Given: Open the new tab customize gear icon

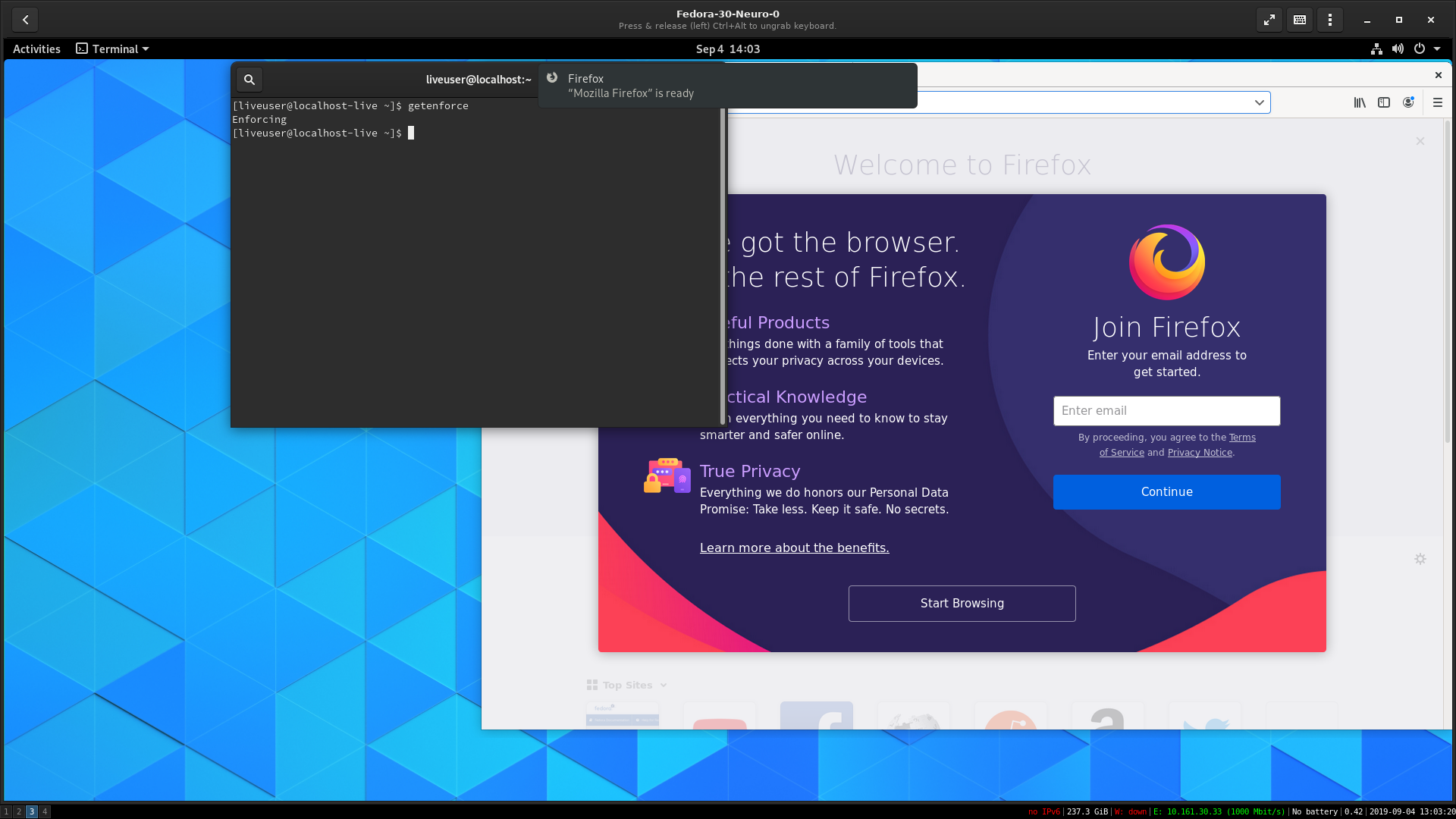Looking at the screenshot, I should [x=1420, y=559].
